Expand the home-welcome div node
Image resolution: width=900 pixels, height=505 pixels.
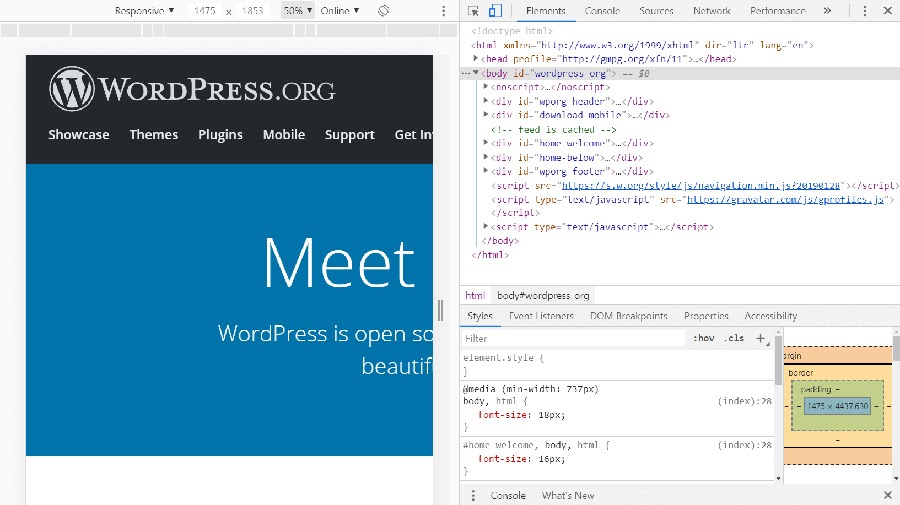pyautogui.click(x=486, y=143)
